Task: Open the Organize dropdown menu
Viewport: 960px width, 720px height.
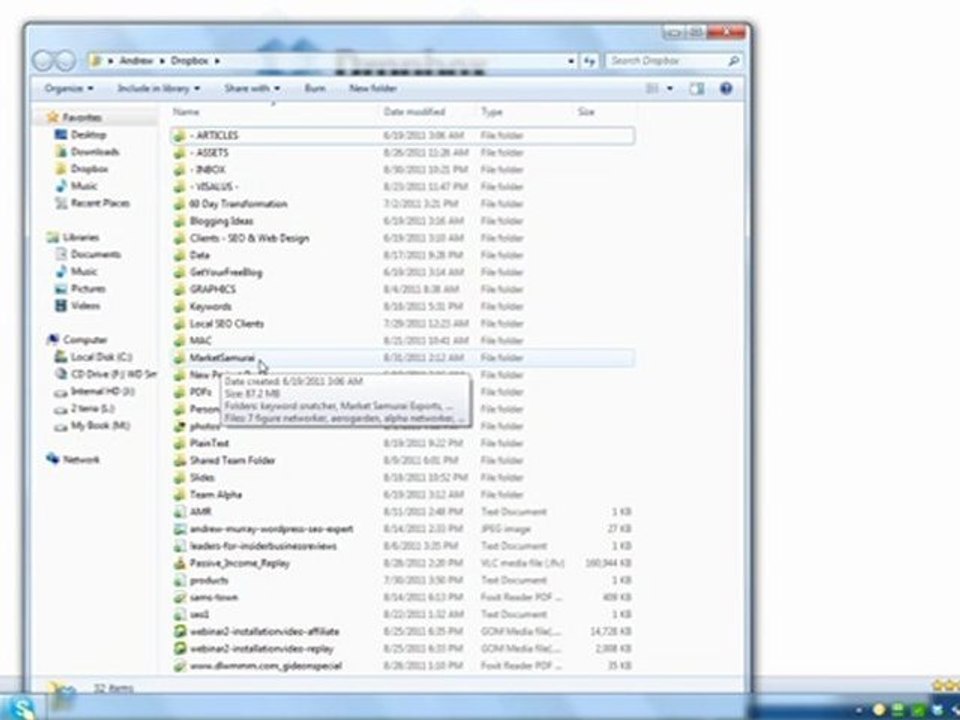Action: click(69, 89)
